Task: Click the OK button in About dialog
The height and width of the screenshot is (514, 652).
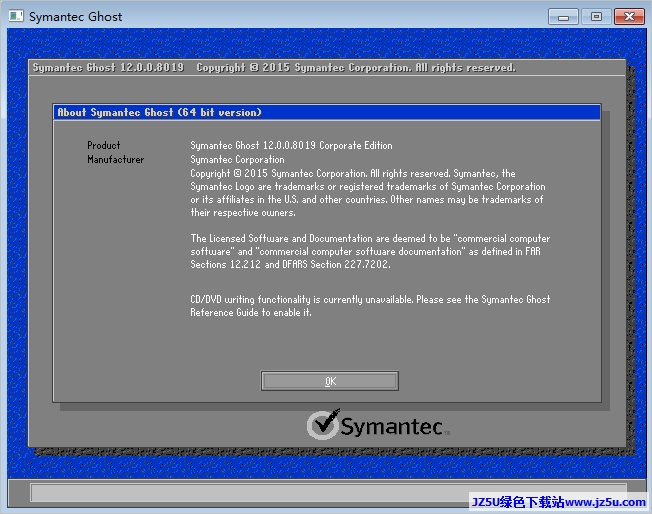Action: pyautogui.click(x=329, y=381)
